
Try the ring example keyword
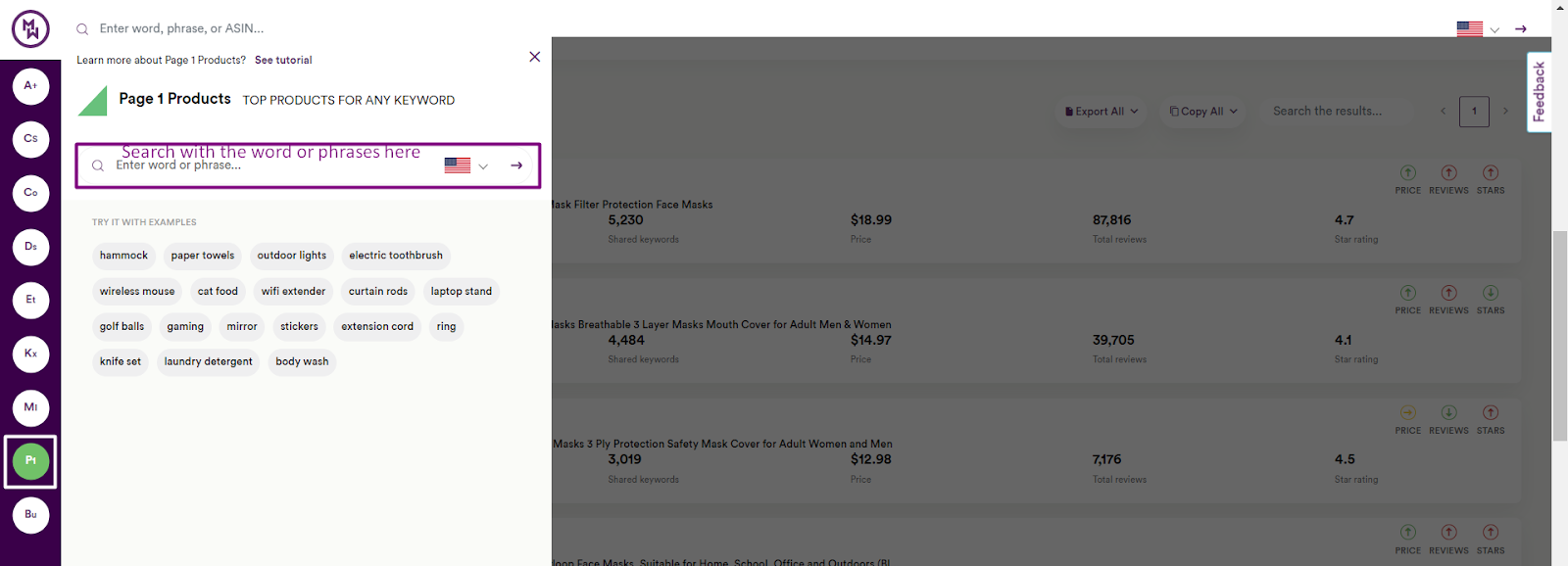click(446, 327)
